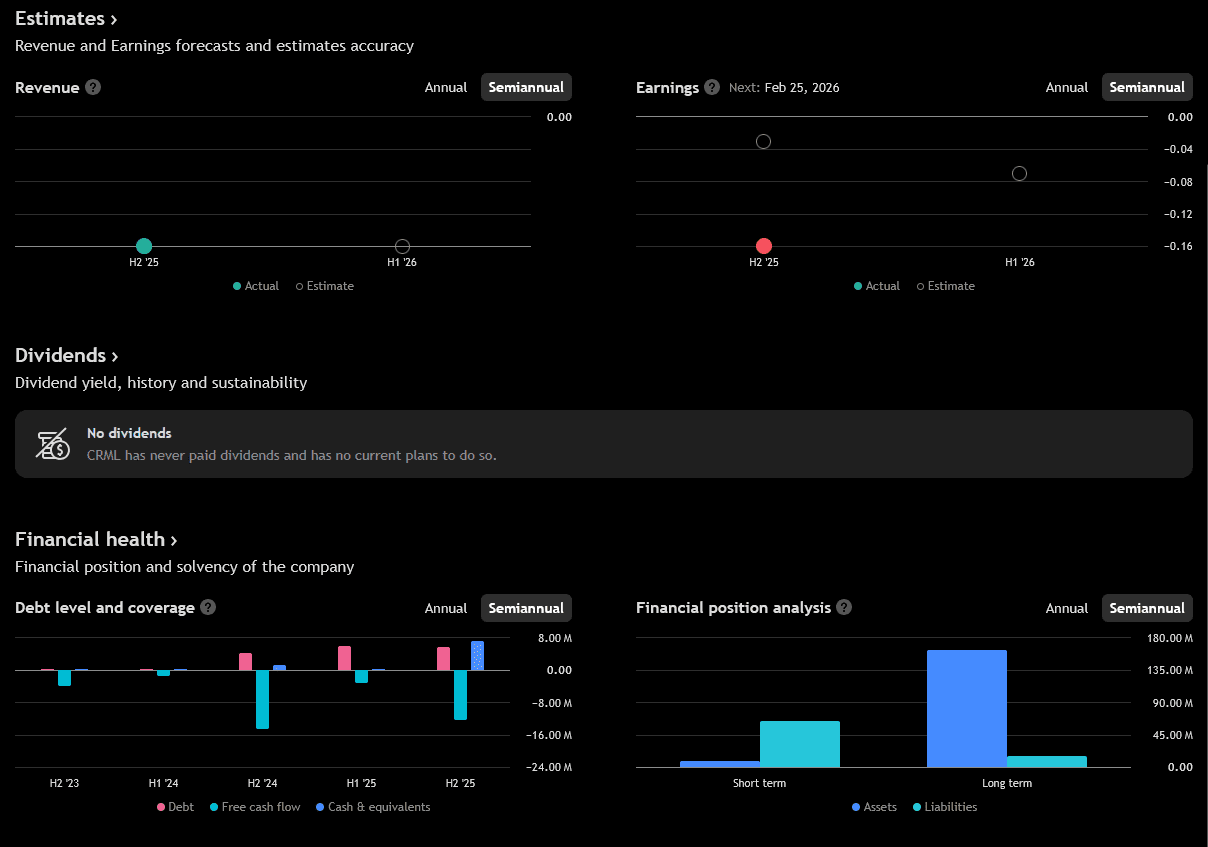The height and width of the screenshot is (847, 1208).
Task: Click the red H2 '25 actual earnings dot
Action: [764, 246]
